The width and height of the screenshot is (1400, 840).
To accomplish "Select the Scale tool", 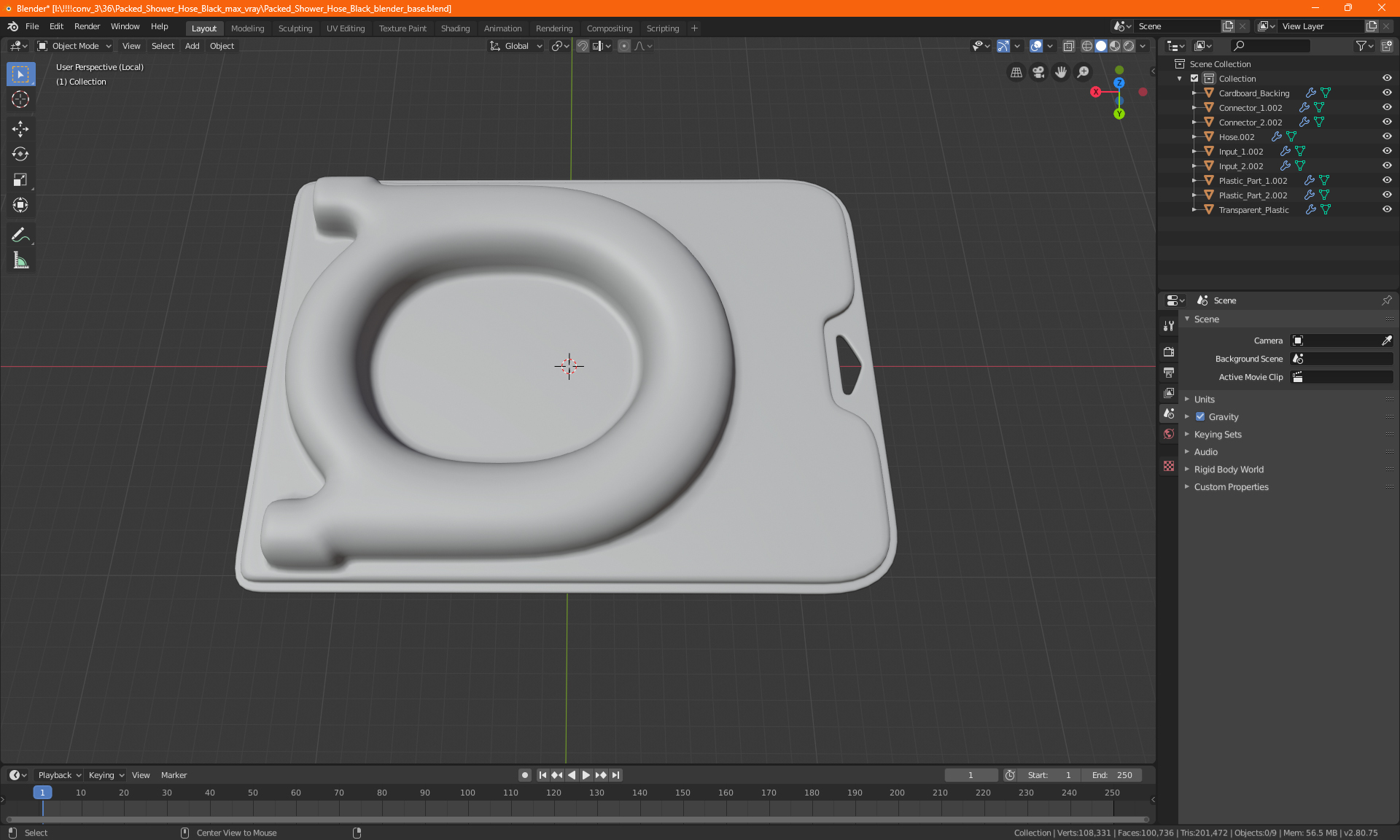I will click(x=20, y=180).
